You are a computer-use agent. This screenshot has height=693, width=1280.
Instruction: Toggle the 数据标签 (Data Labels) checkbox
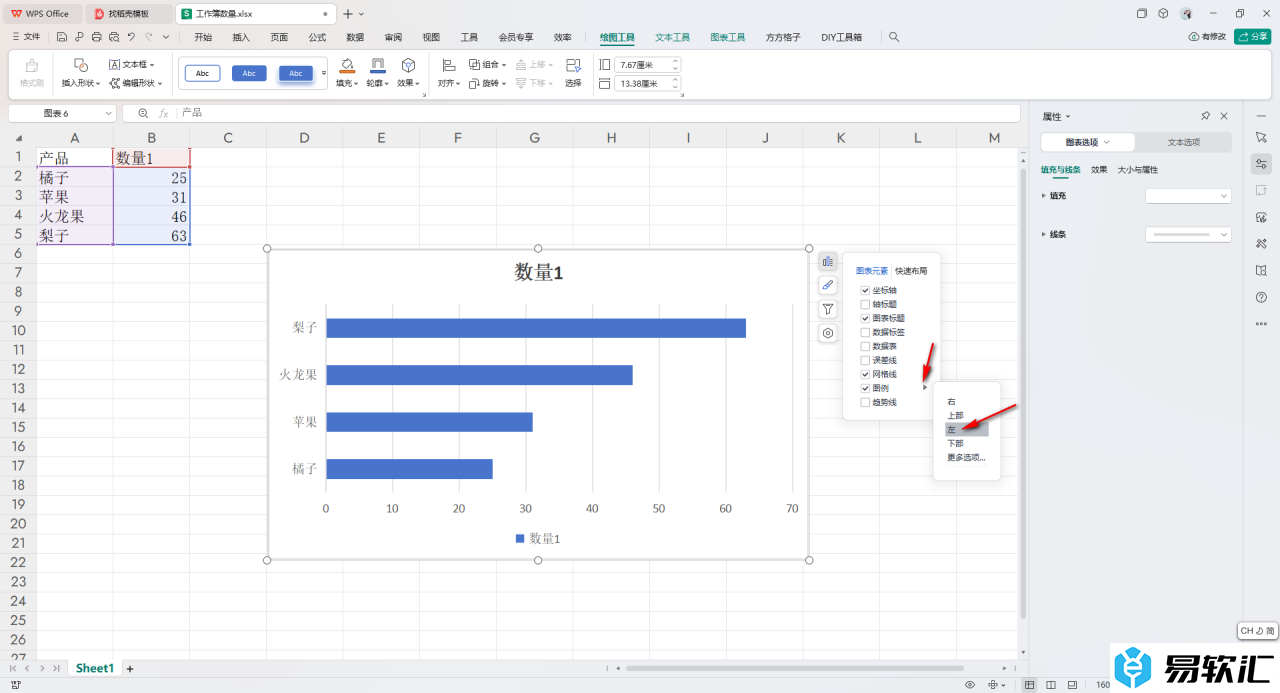865,332
